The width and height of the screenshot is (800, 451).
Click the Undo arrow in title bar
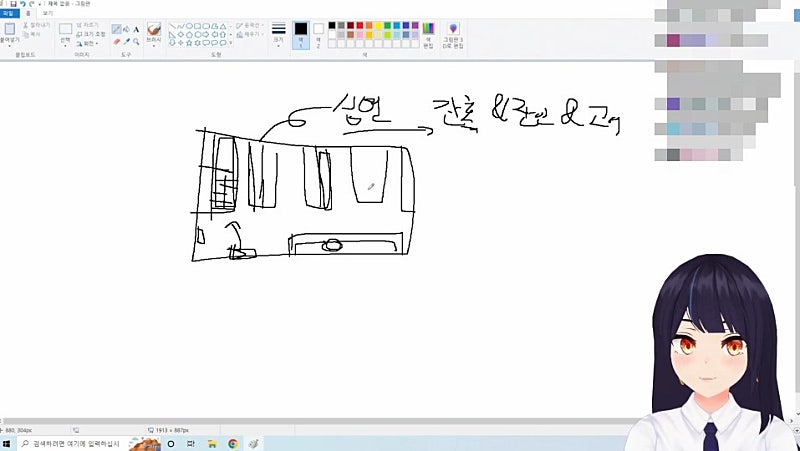[x=21, y=4]
